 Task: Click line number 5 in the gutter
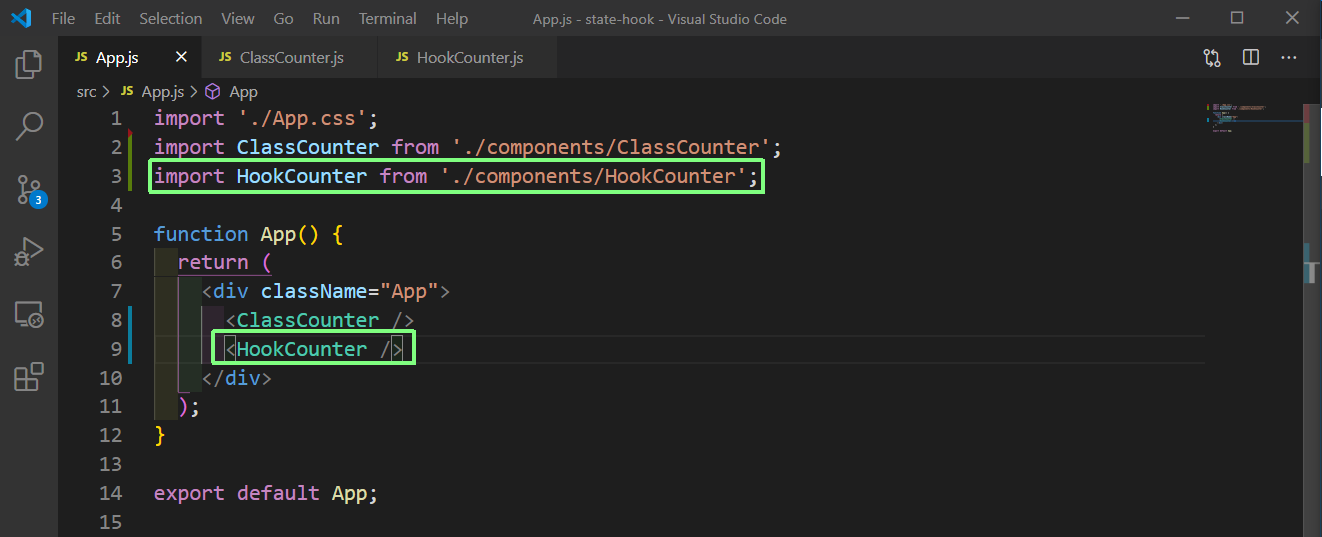pyautogui.click(x=116, y=234)
